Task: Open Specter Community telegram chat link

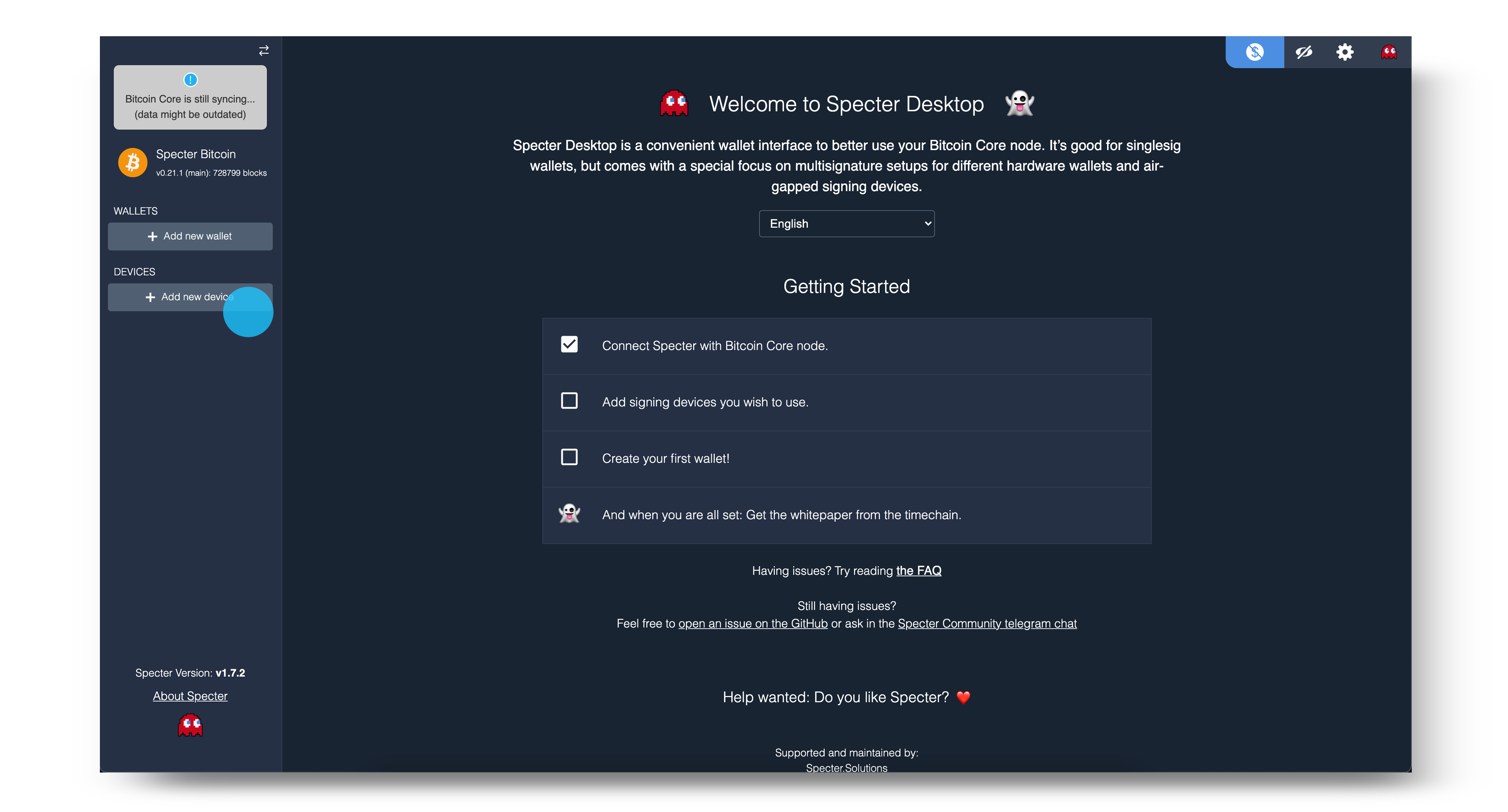Action: point(987,624)
